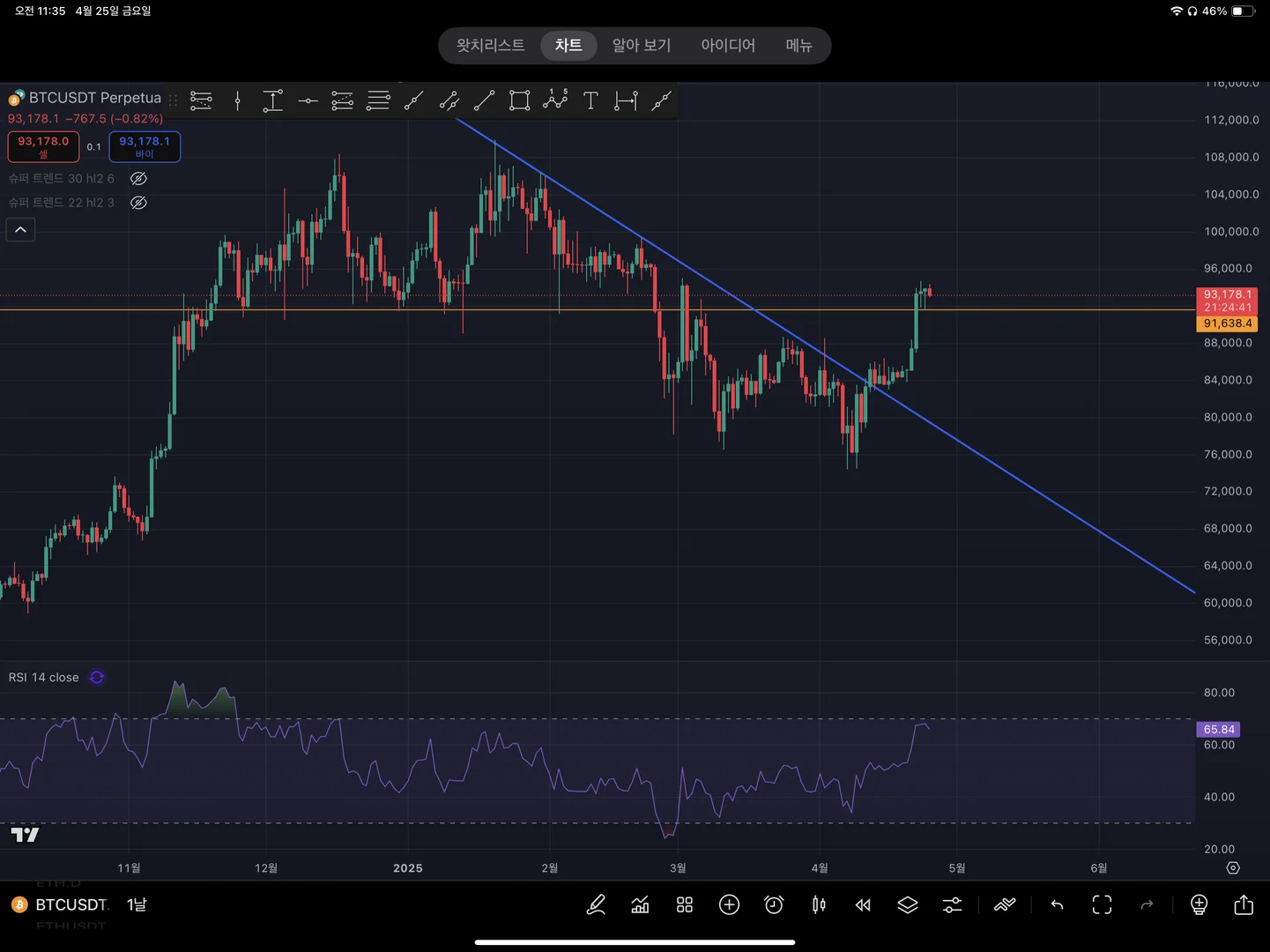1270x952 pixels.
Task: Tap the blue 바이 93,178.1 button
Action: click(145, 146)
